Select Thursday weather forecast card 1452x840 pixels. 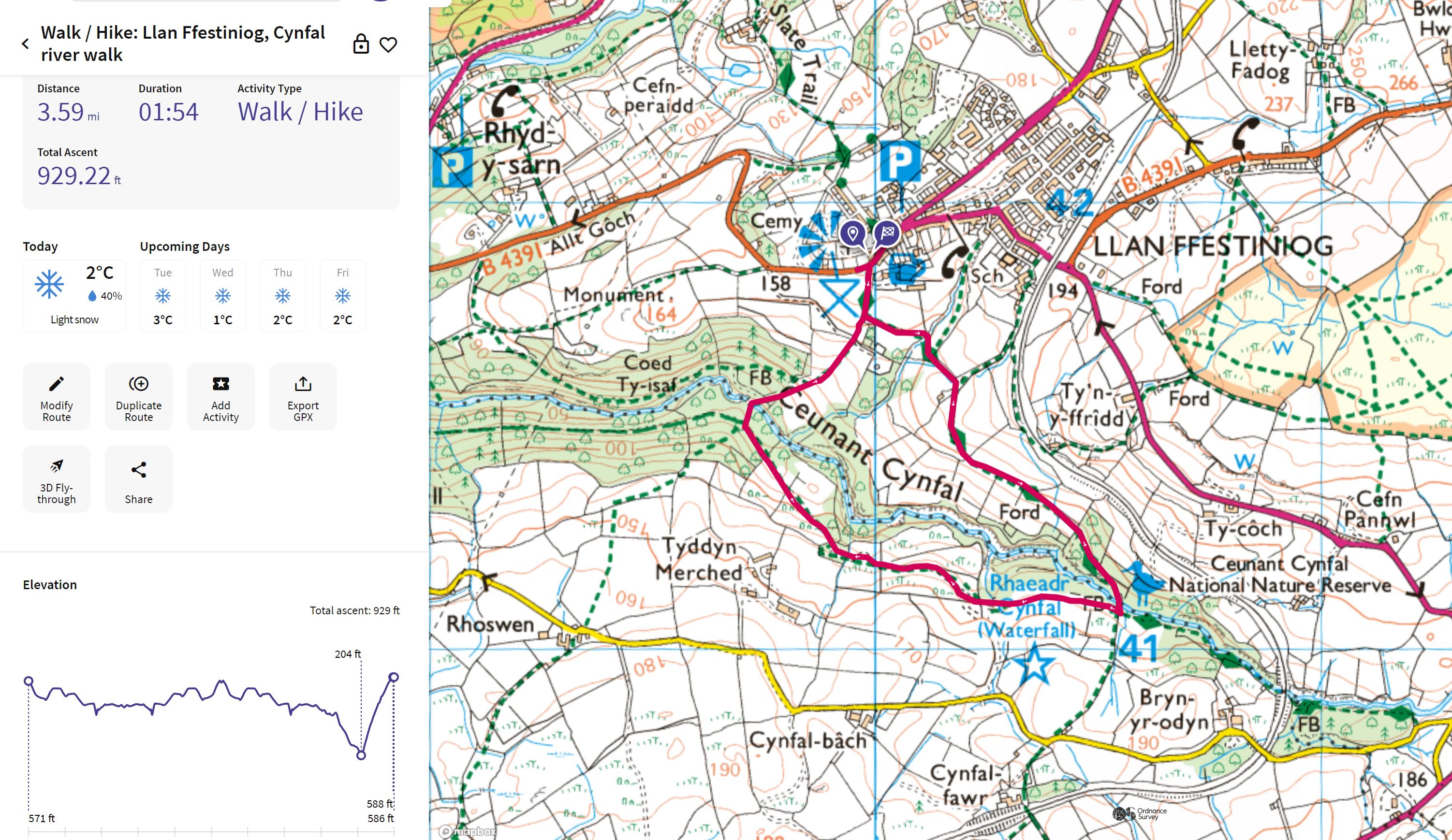click(282, 296)
